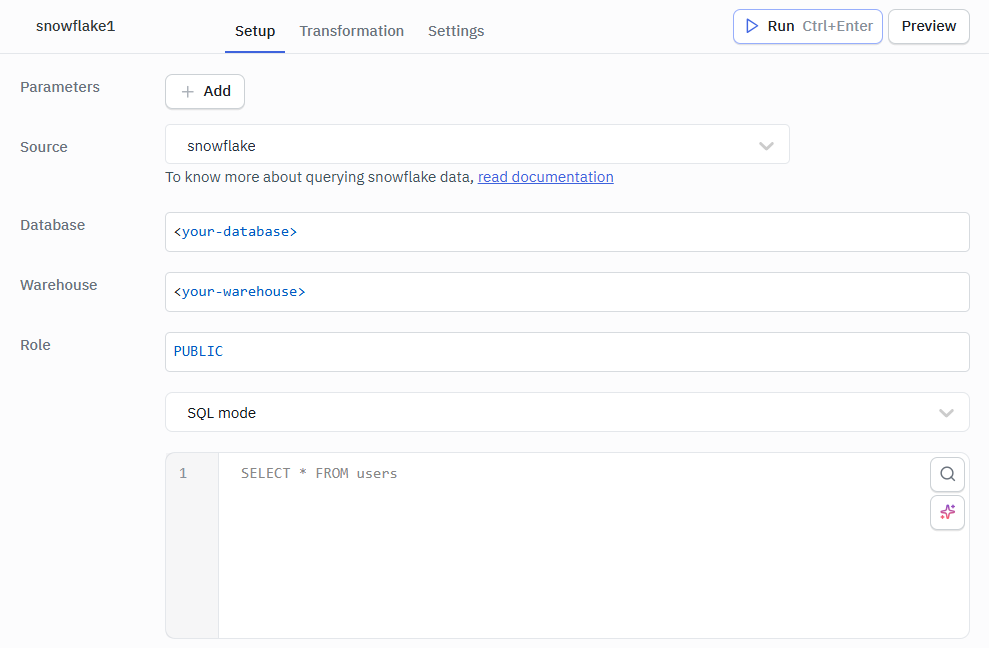Click into the Role field showing PUBLIC
The height and width of the screenshot is (648, 989).
coord(567,351)
